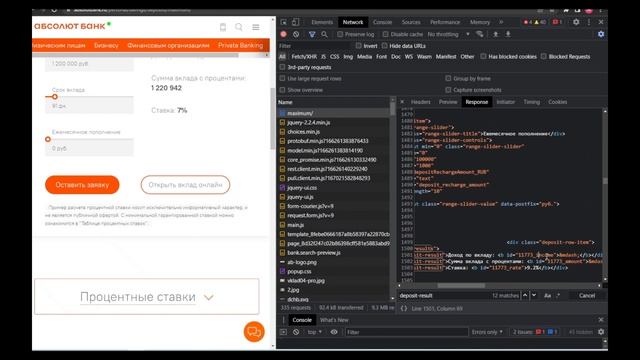Open the Errors only level dropdown
This screenshot has height=360, width=640.
click(487, 332)
